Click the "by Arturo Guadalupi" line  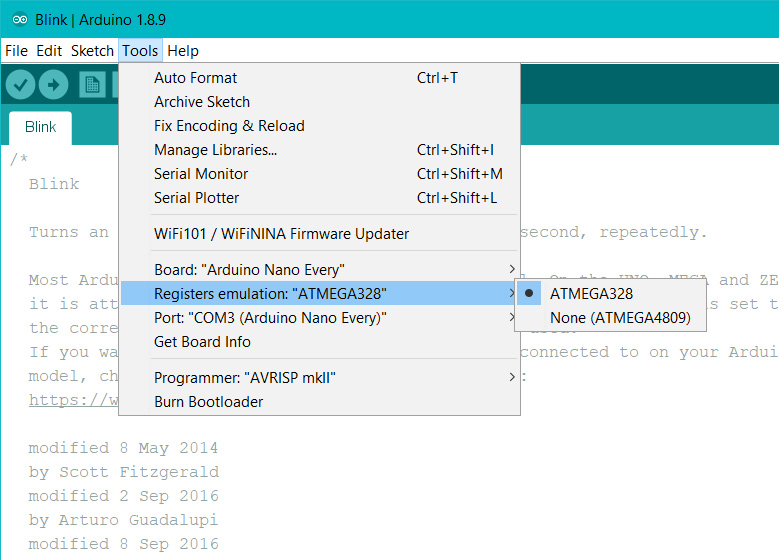[123, 520]
